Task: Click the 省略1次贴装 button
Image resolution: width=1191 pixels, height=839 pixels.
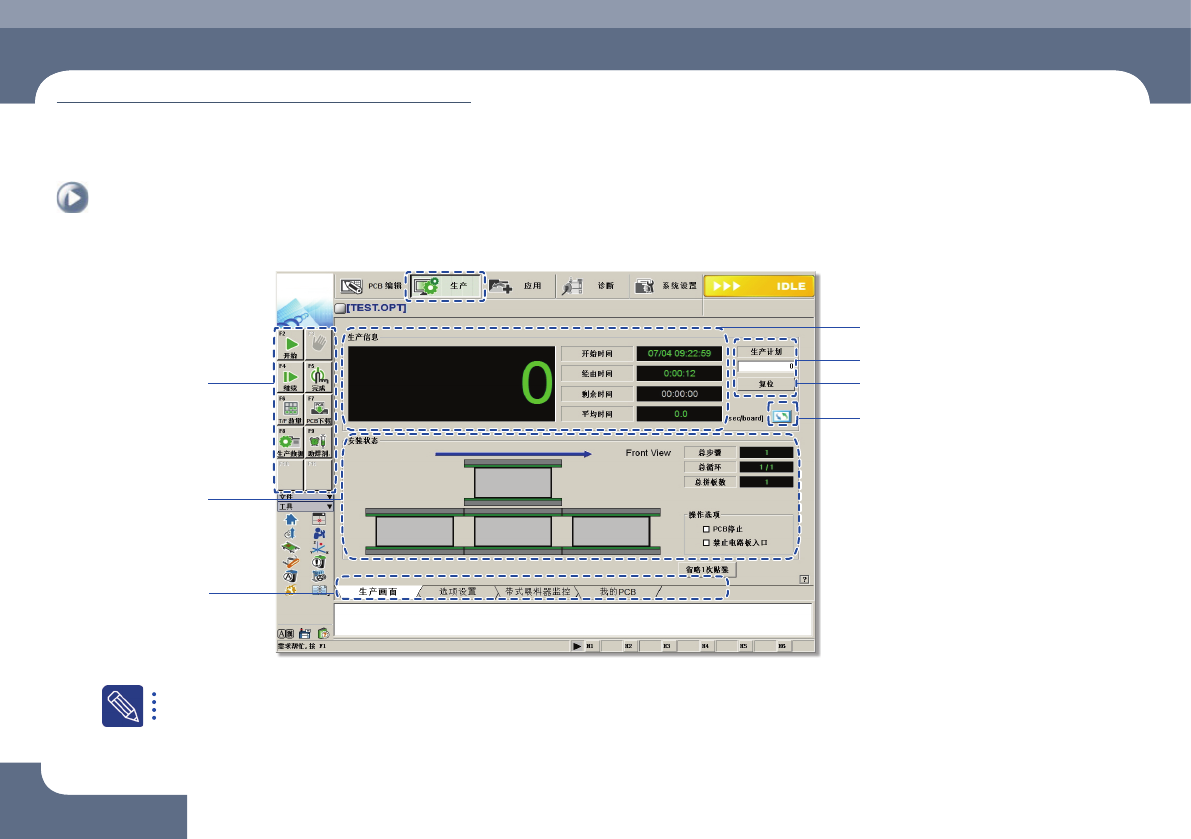Action: tap(707, 569)
